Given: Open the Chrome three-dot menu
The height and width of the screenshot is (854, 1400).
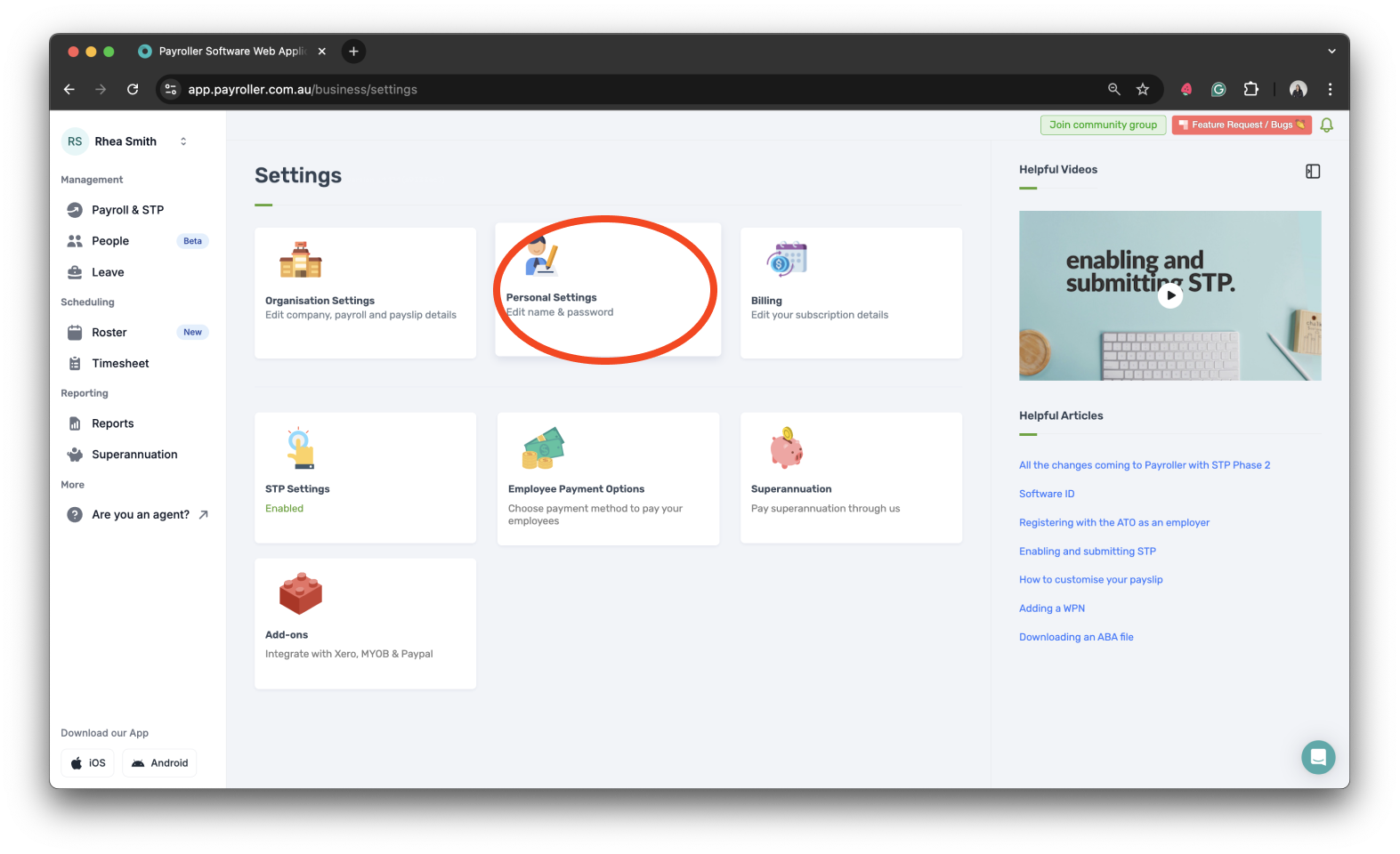Looking at the screenshot, I should tap(1330, 89).
